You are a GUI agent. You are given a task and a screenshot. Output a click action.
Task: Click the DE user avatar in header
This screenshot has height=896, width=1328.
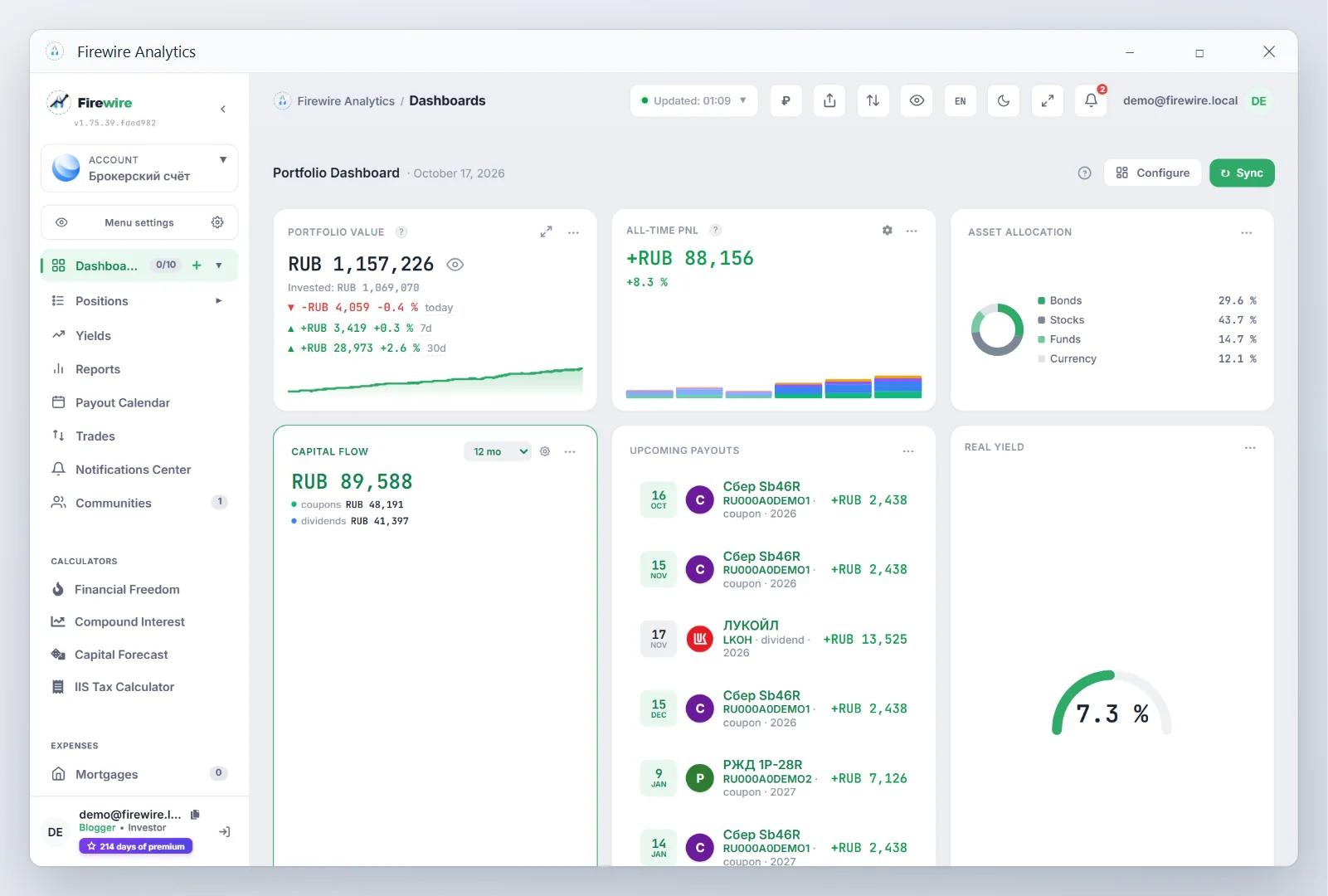point(1258,100)
